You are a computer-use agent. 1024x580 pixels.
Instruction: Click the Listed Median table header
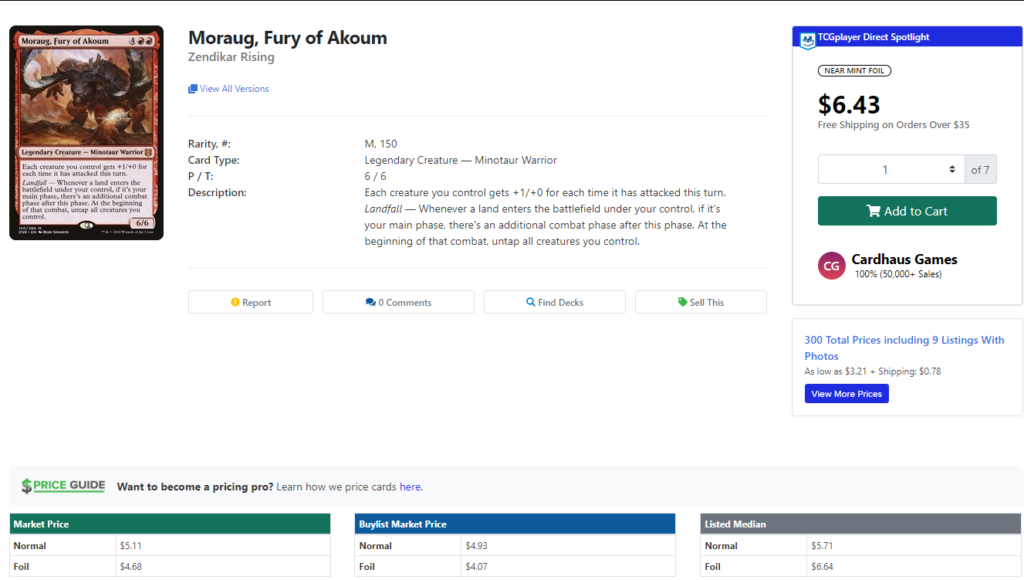pos(861,524)
